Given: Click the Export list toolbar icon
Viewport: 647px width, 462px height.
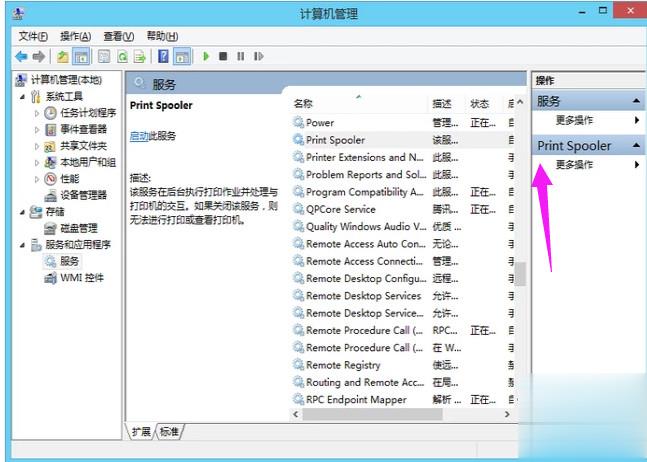Looking at the screenshot, I should (x=140, y=57).
